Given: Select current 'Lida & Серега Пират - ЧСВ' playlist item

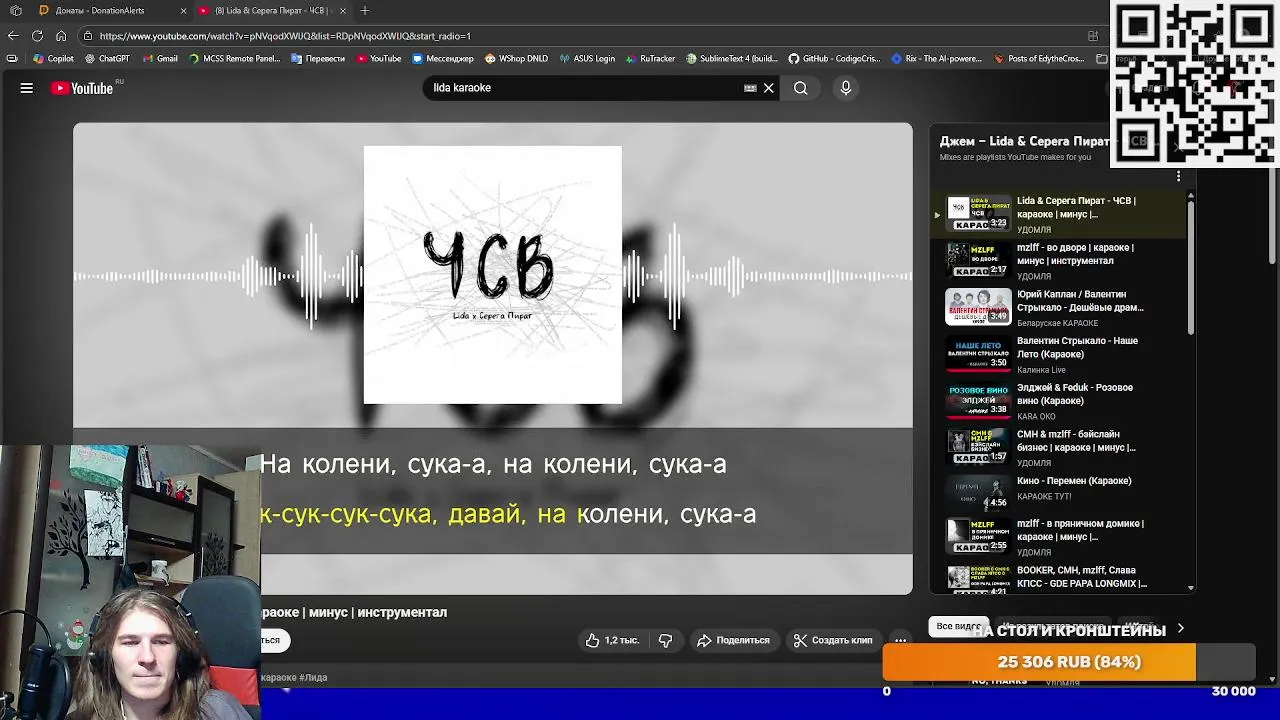Looking at the screenshot, I should (x=1060, y=214).
